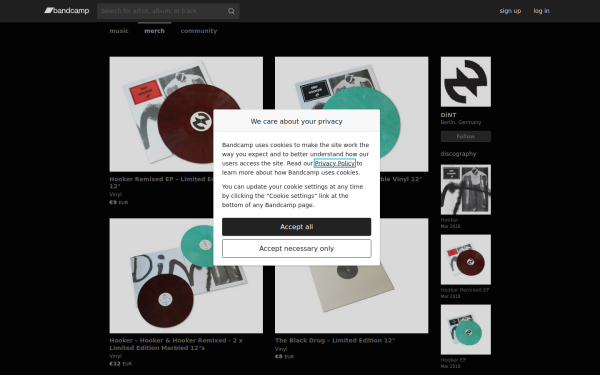600x375 pixels.
Task: Open the log in link
Action: tap(541, 11)
